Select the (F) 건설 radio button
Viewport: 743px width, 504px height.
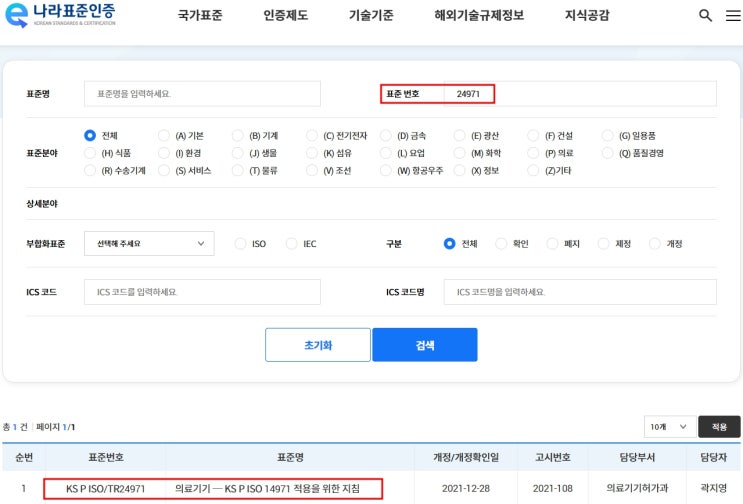tap(534, 135)
